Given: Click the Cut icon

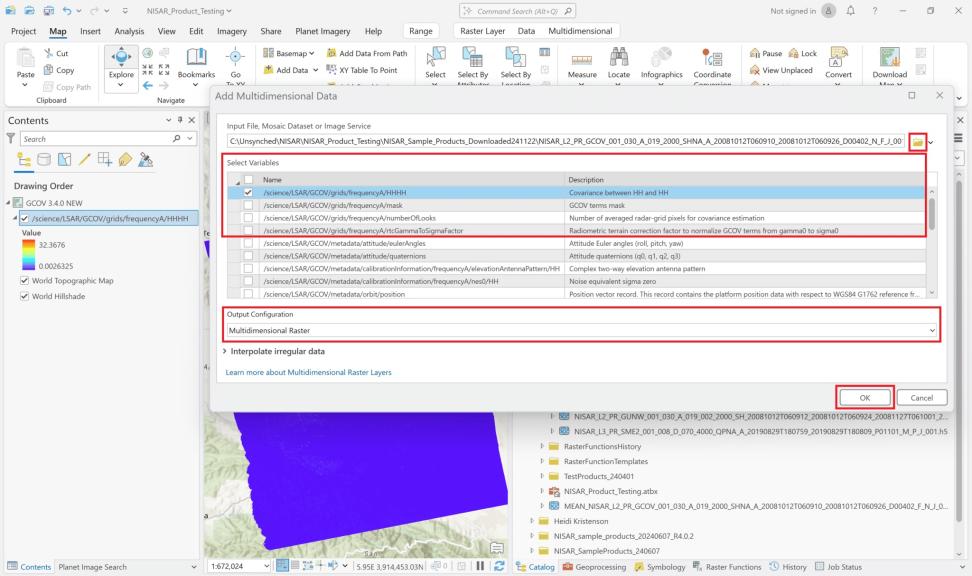Looking at the screenshot, I should [49, 53].
